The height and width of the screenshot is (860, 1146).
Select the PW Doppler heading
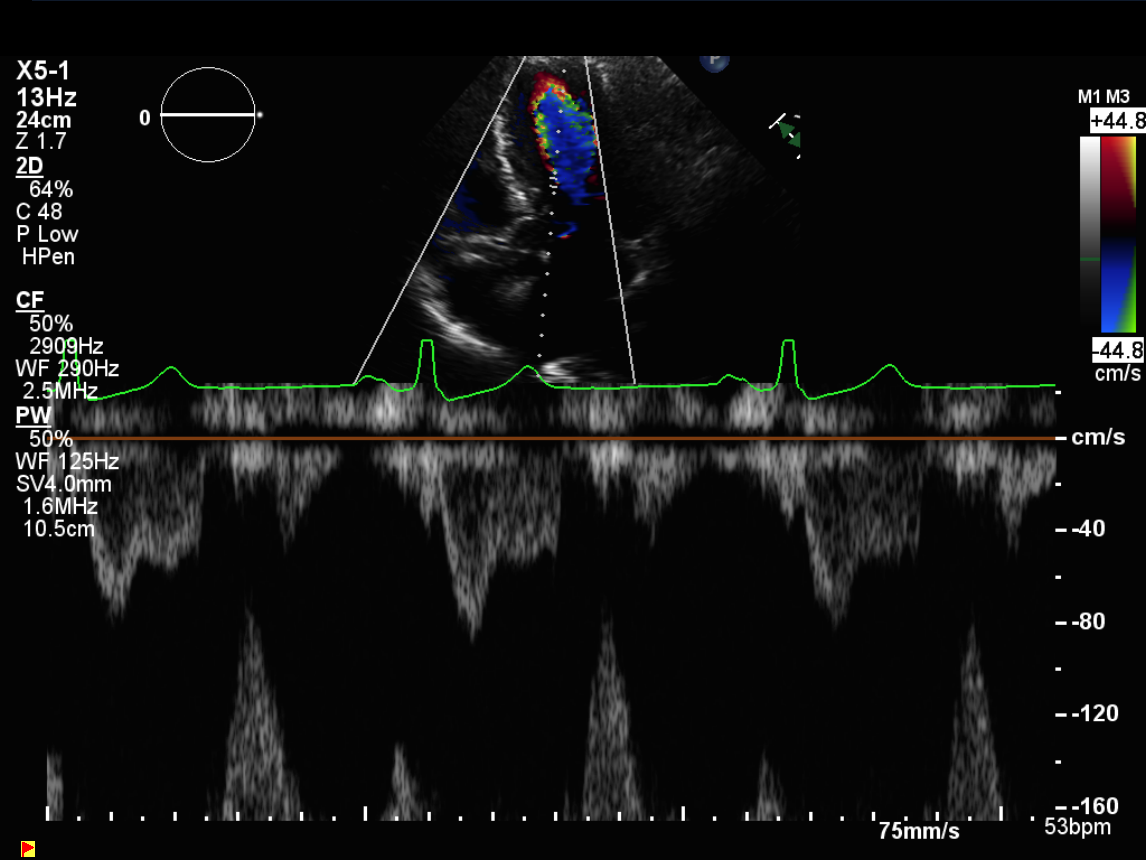point(30,415)
